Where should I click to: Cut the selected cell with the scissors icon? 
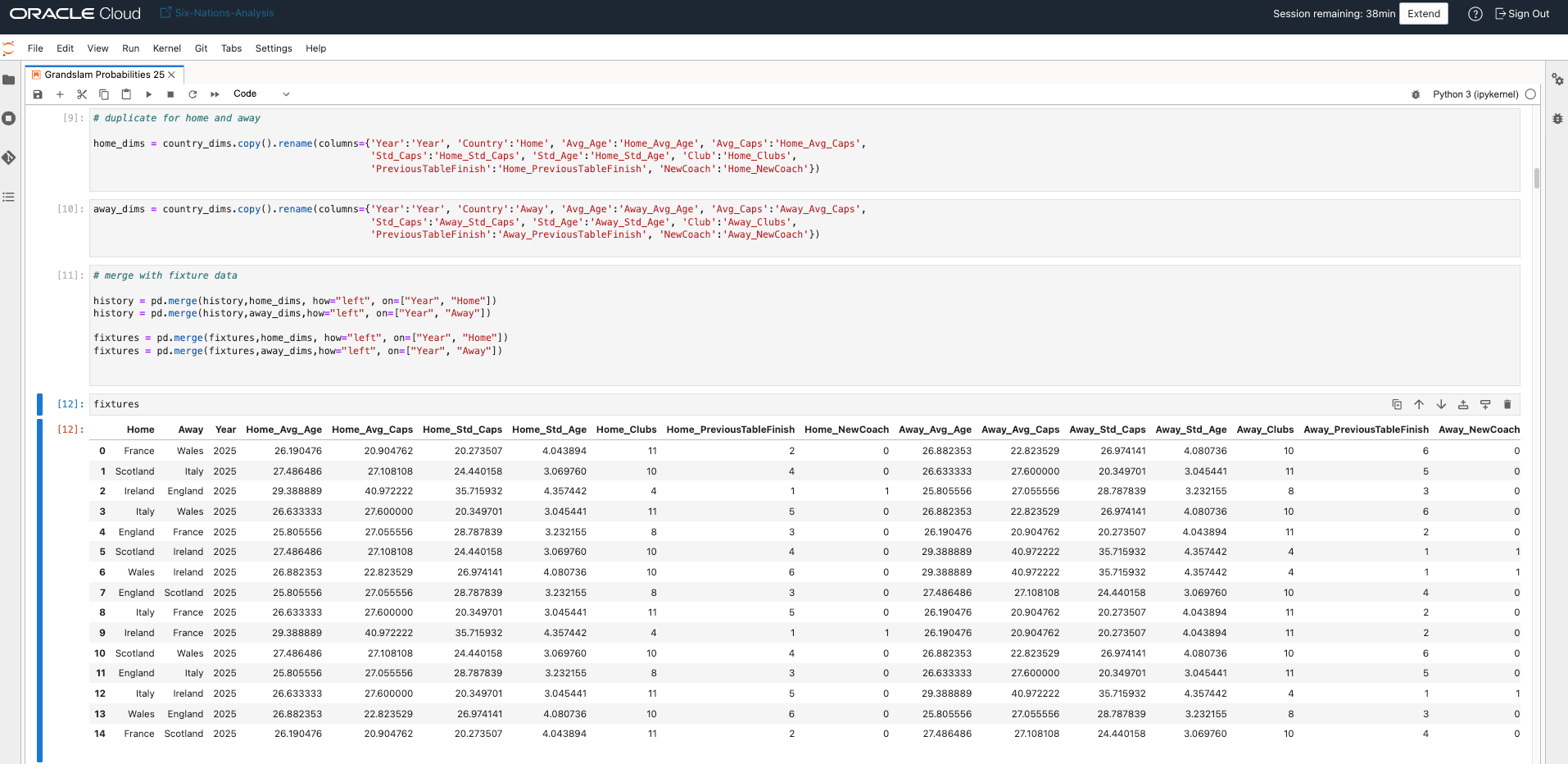tap(82, 94)
